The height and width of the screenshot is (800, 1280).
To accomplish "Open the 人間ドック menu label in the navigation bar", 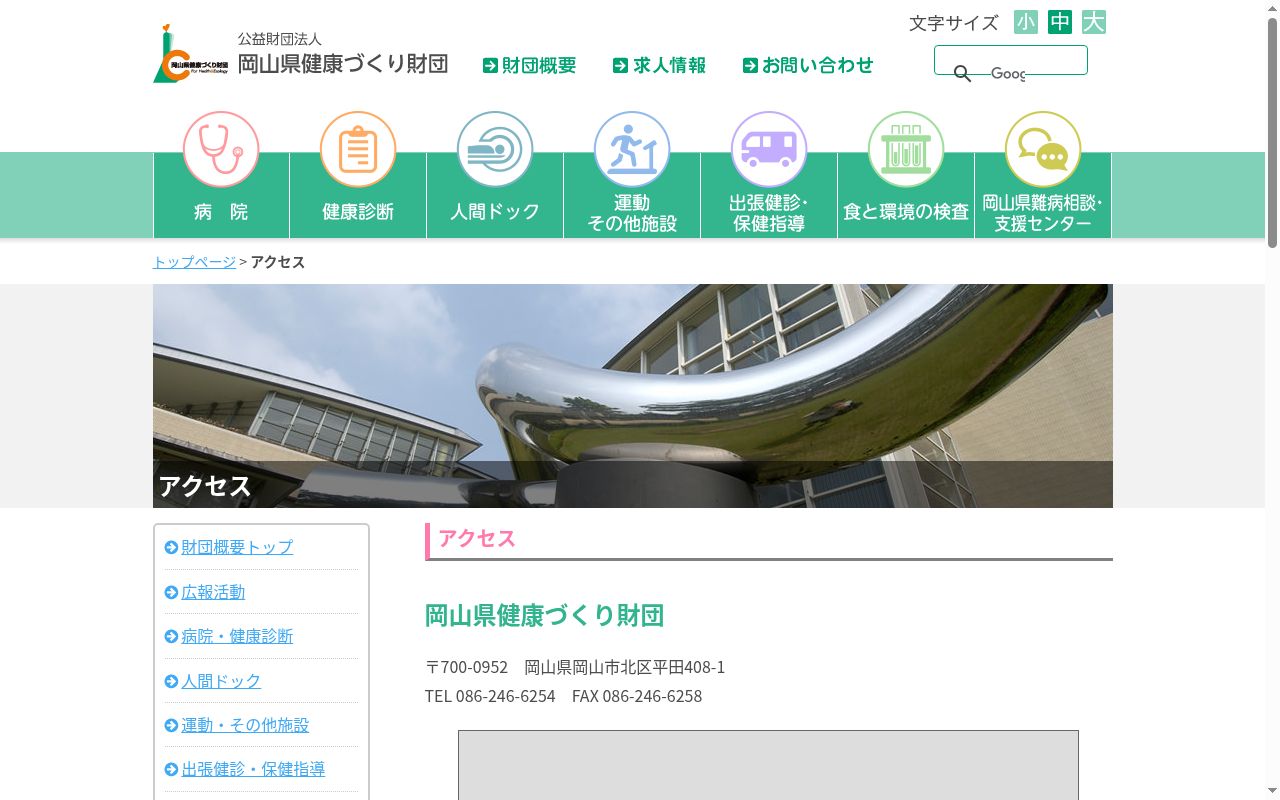I will point(495,212).
